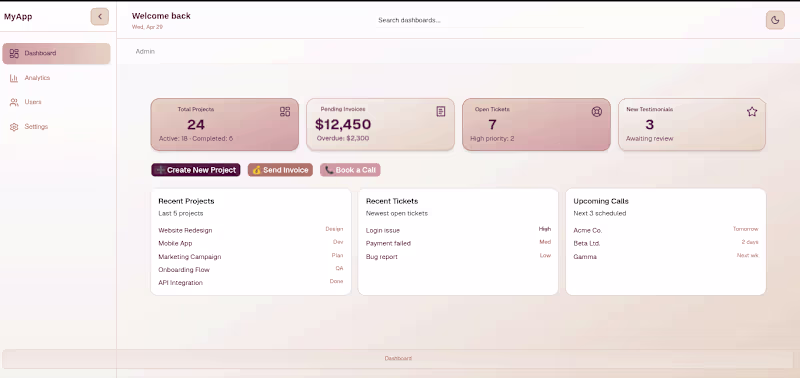Screen dimensions: 800x378
Task: Open Analytics in the sidebar
Action: (56, 78)
